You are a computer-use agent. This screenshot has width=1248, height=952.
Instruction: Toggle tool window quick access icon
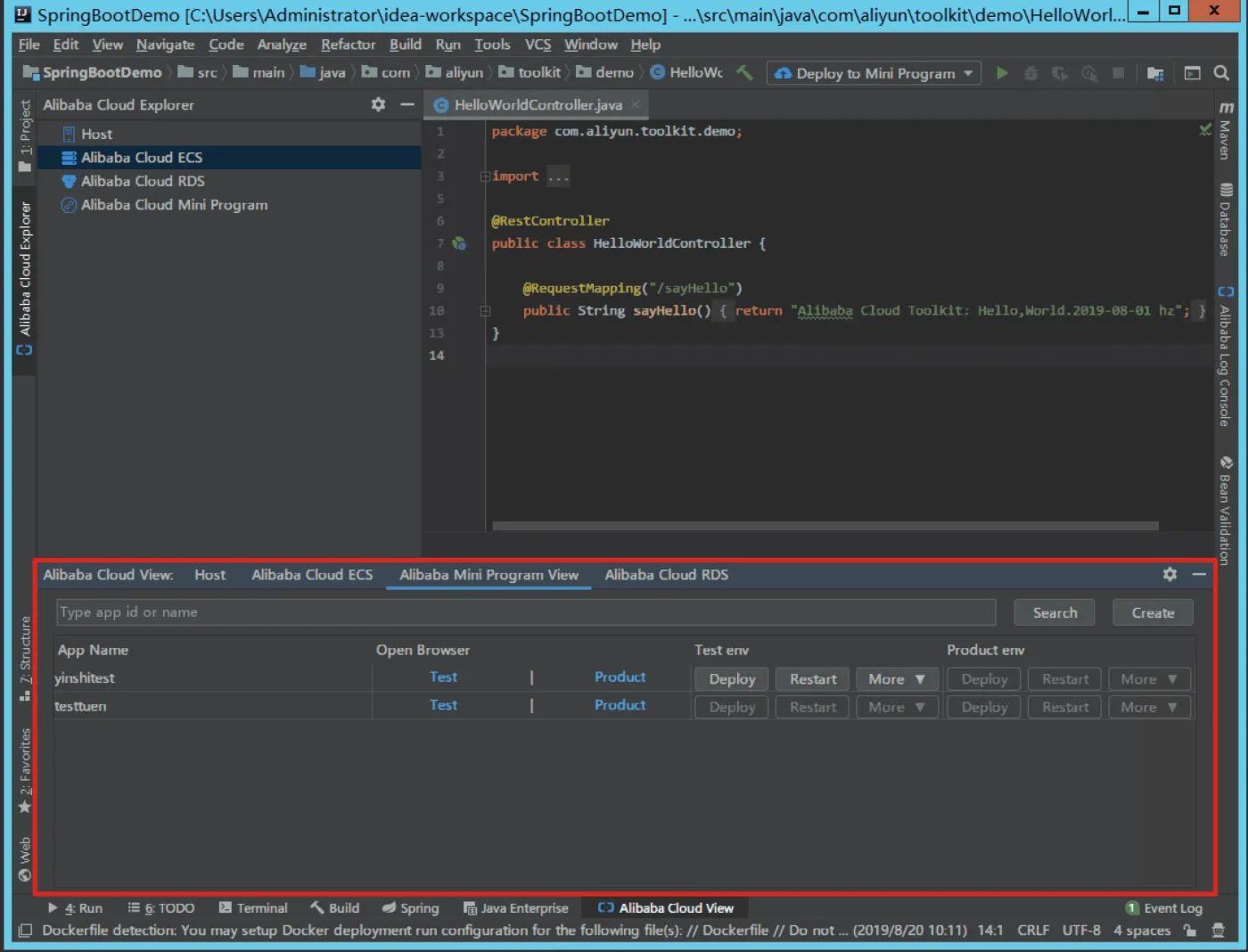pyautogui.click(x=25, y=930)
